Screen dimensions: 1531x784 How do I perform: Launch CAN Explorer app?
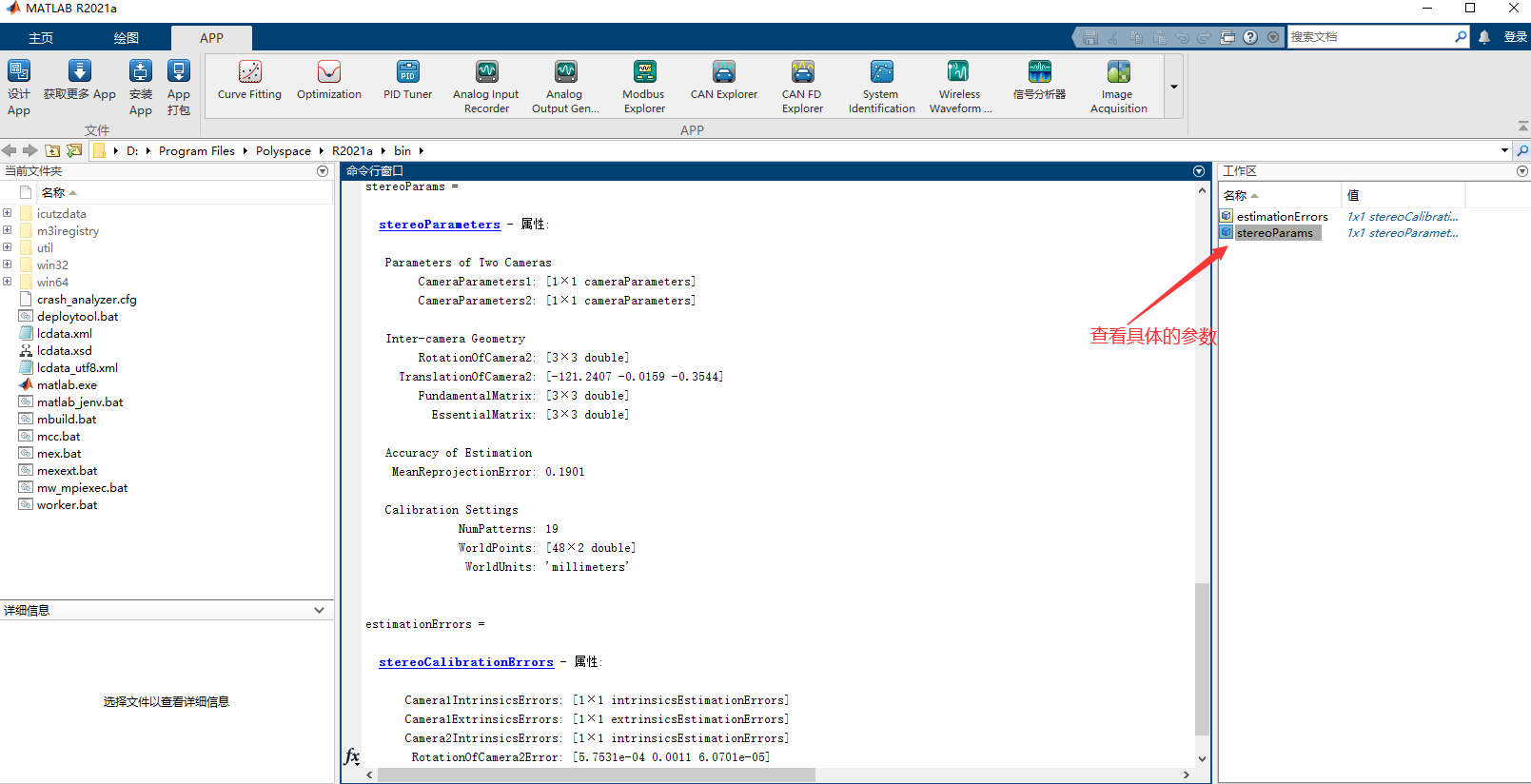click(x=724, y=81)
